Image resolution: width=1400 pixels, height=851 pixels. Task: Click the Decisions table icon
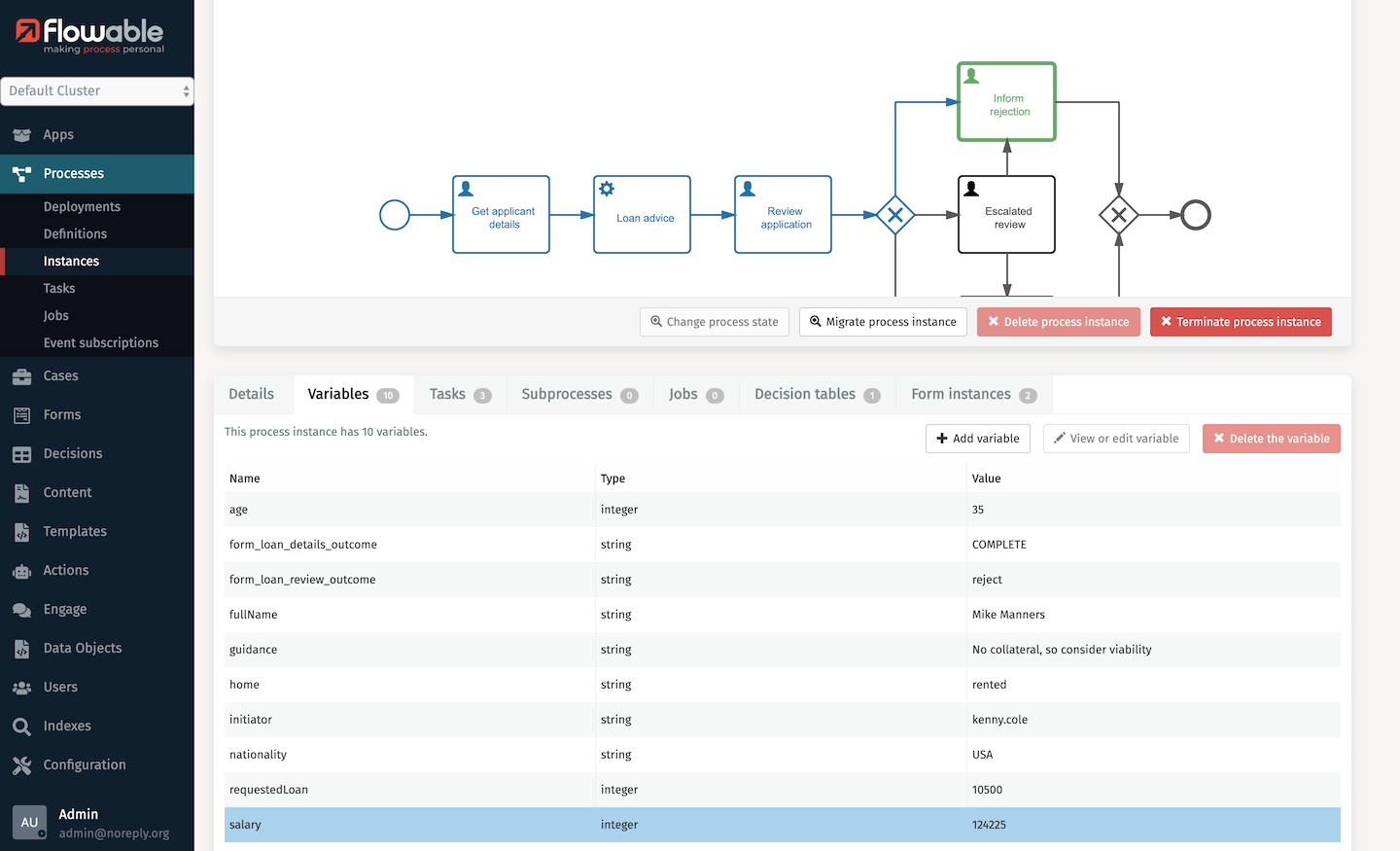21,454
